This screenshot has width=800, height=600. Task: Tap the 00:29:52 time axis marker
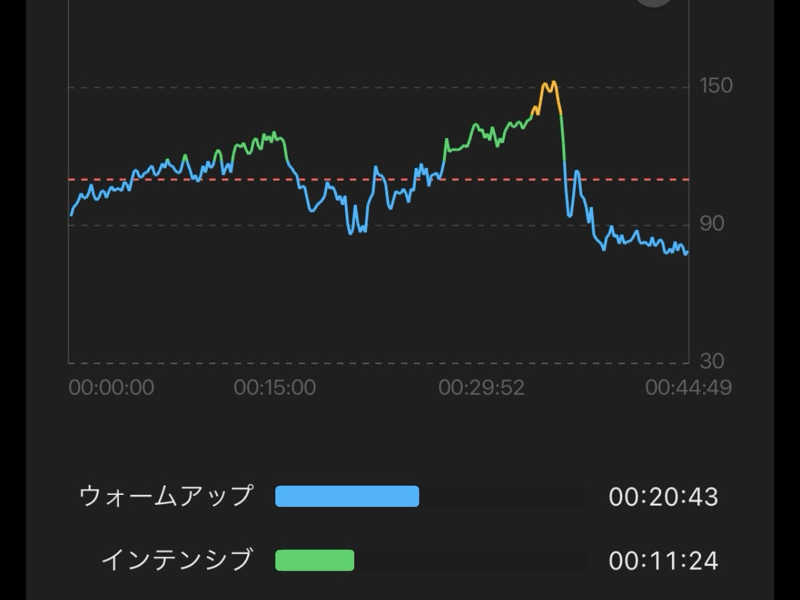(481, 387)
